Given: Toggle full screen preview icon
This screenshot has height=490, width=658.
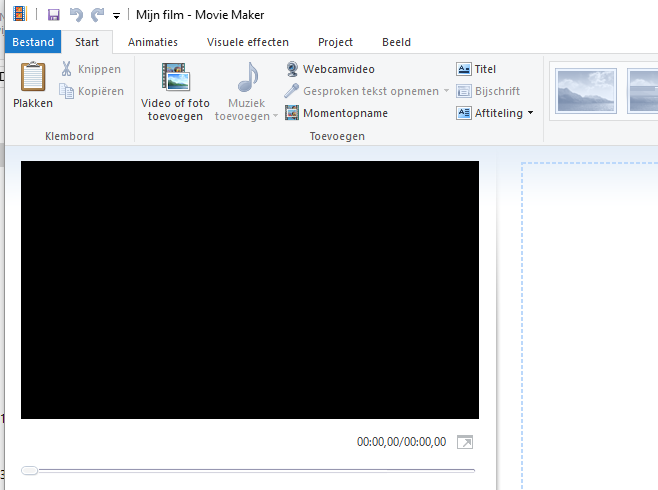Looking at the screenshot, I should tap(465, 442).
